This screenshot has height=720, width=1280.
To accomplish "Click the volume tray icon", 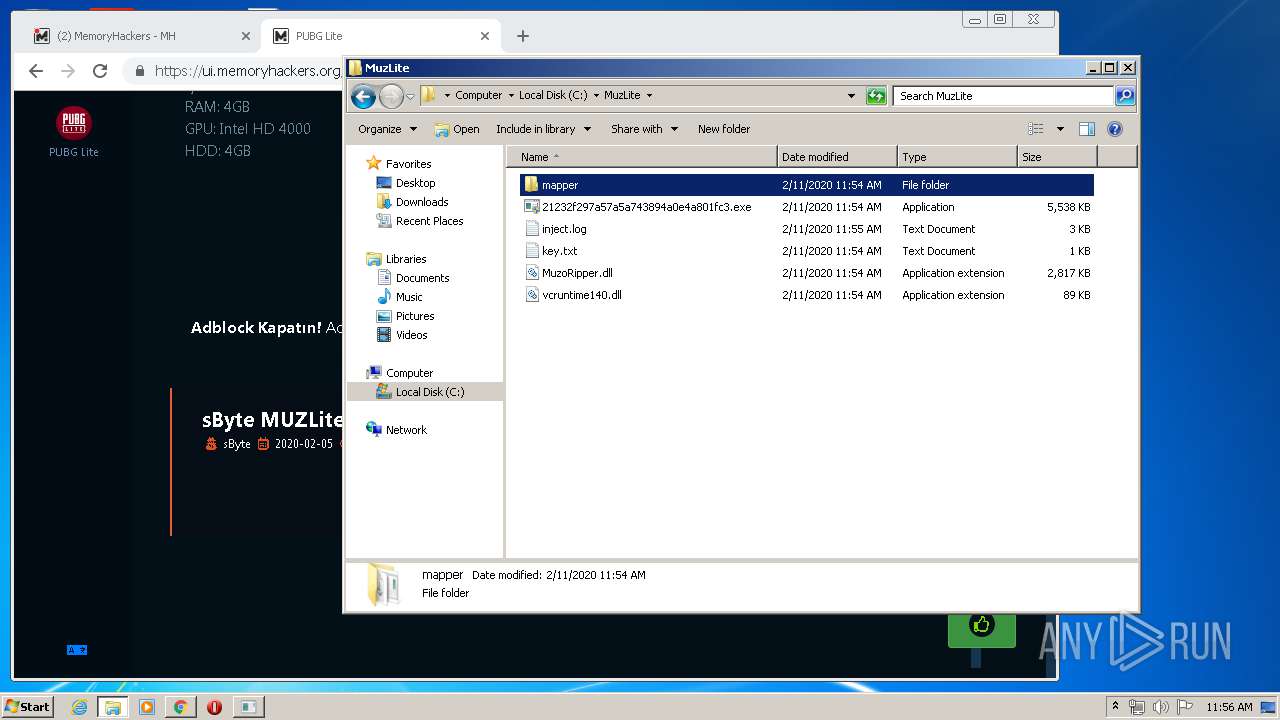I will coord(1160,707).
